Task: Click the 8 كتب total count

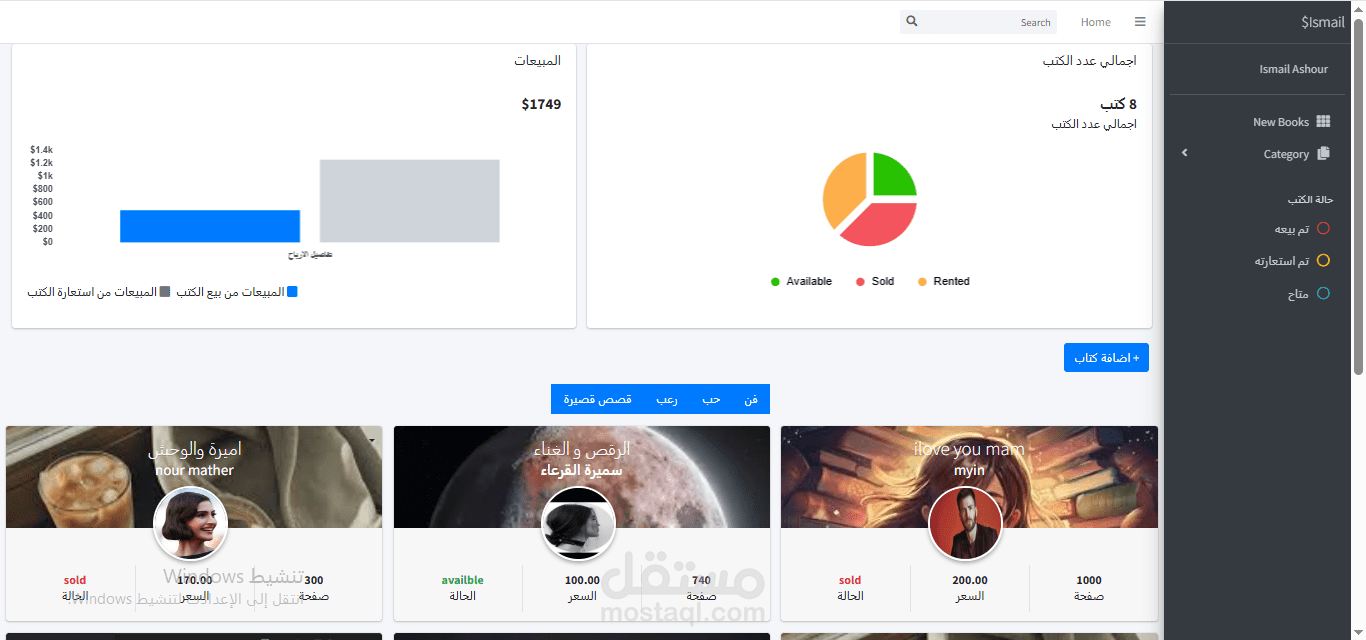Action: coord(1118,104)
